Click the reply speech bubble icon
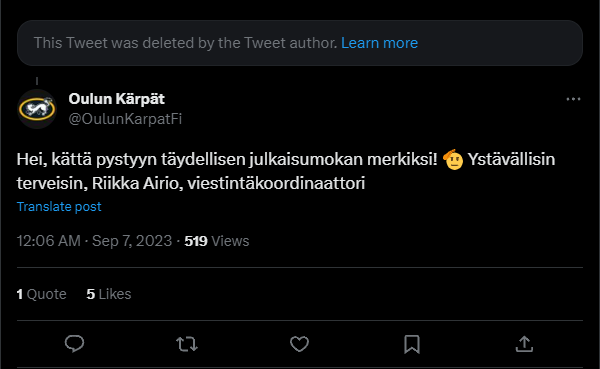 coord(74,343)
